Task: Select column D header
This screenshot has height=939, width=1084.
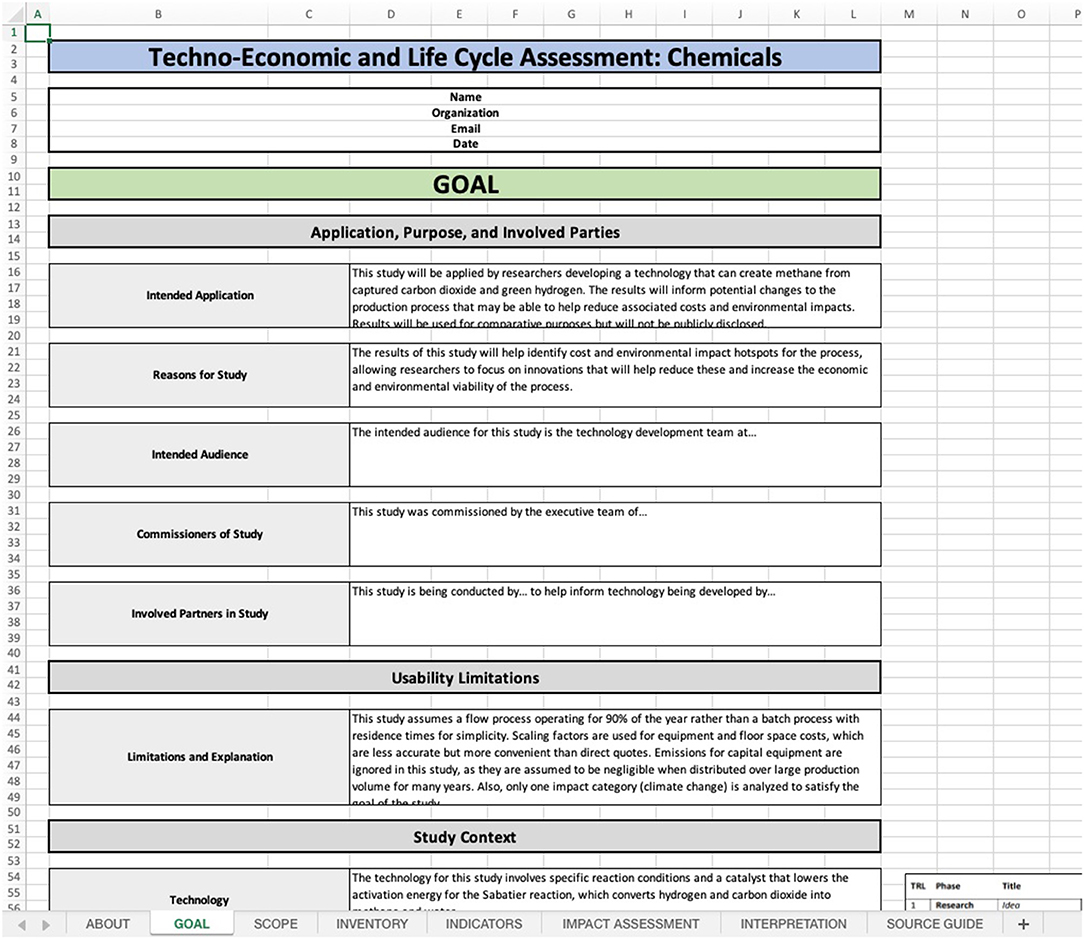Action: pos(391,14)
